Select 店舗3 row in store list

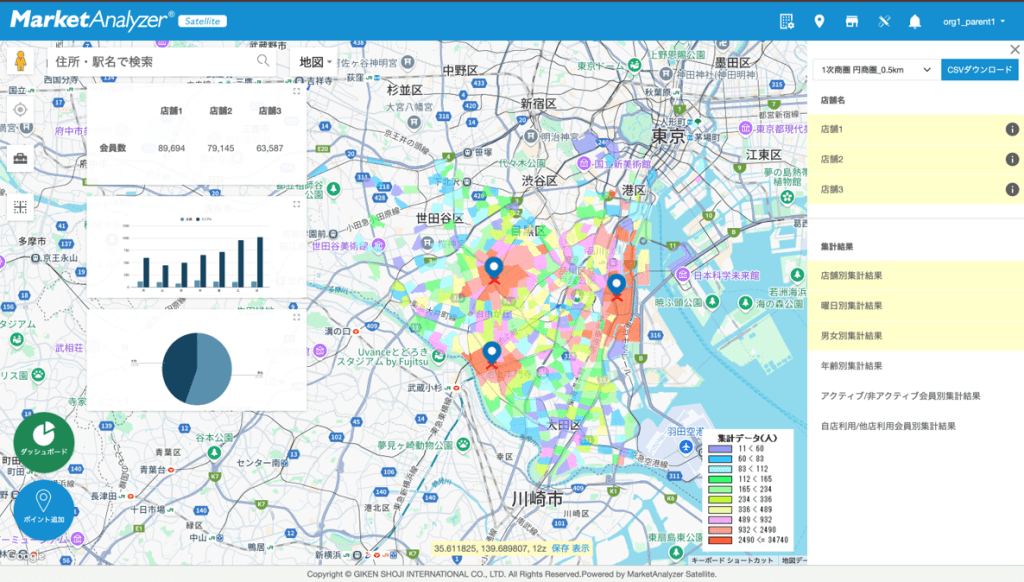click(x=916, y=189)
